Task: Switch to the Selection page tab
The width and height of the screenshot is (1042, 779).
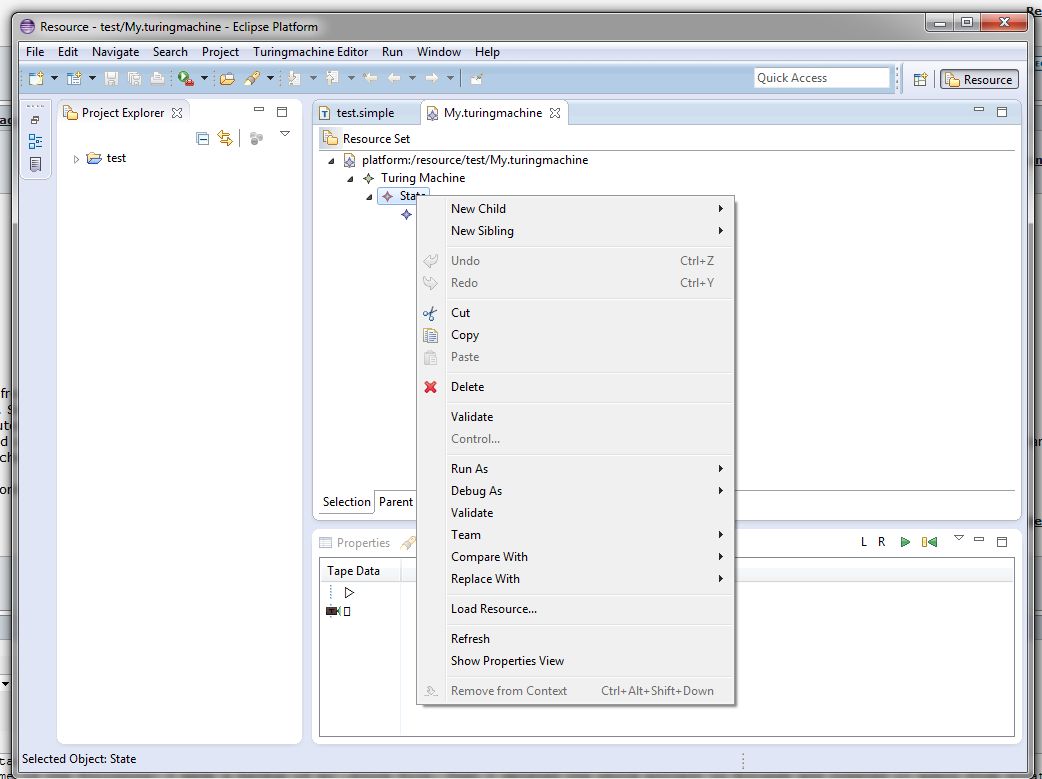Action: tap(346, 502)
